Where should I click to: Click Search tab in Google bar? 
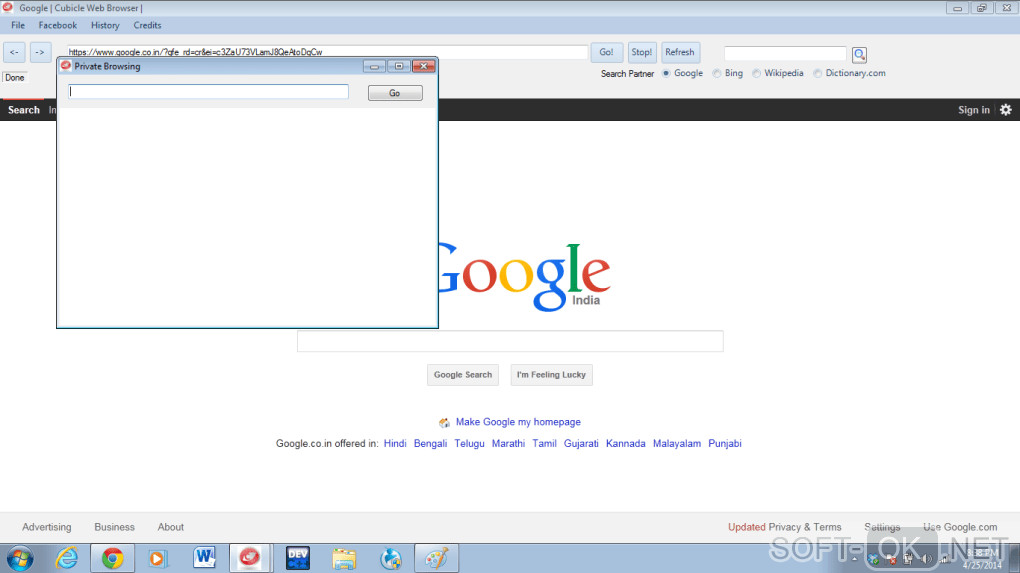[x=23, y=110]
